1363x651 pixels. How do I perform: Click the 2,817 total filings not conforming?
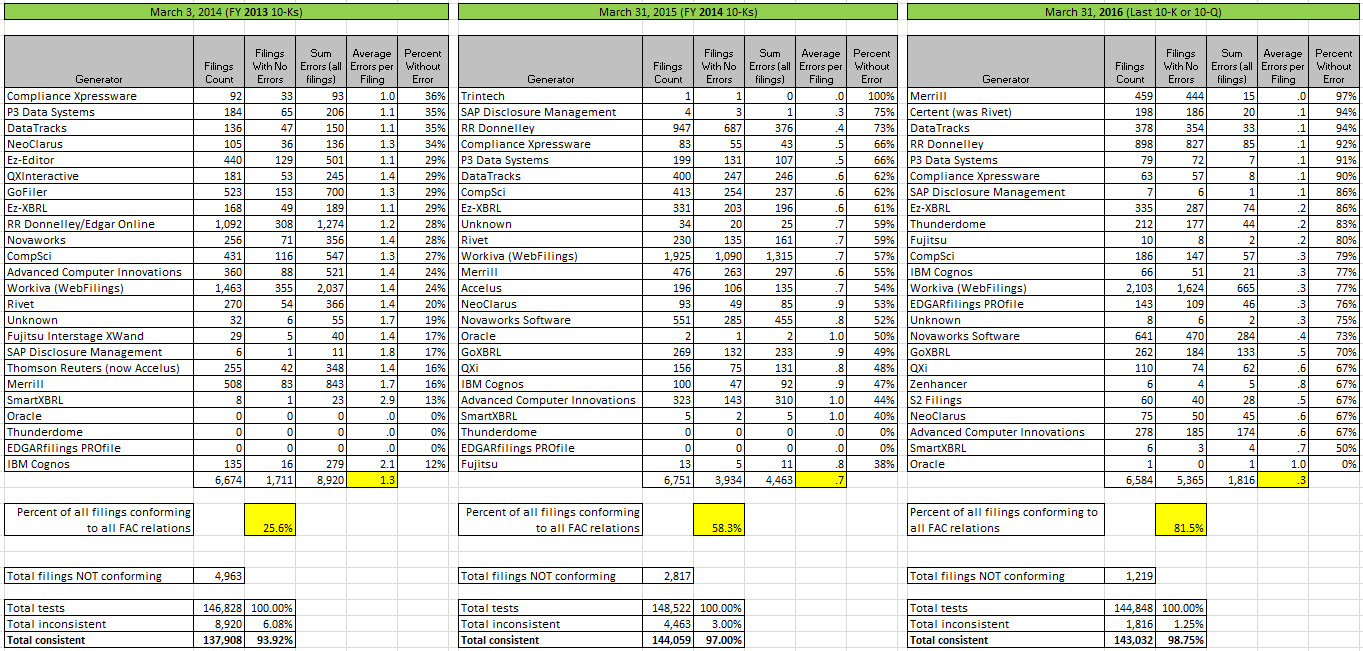(669, 576)
